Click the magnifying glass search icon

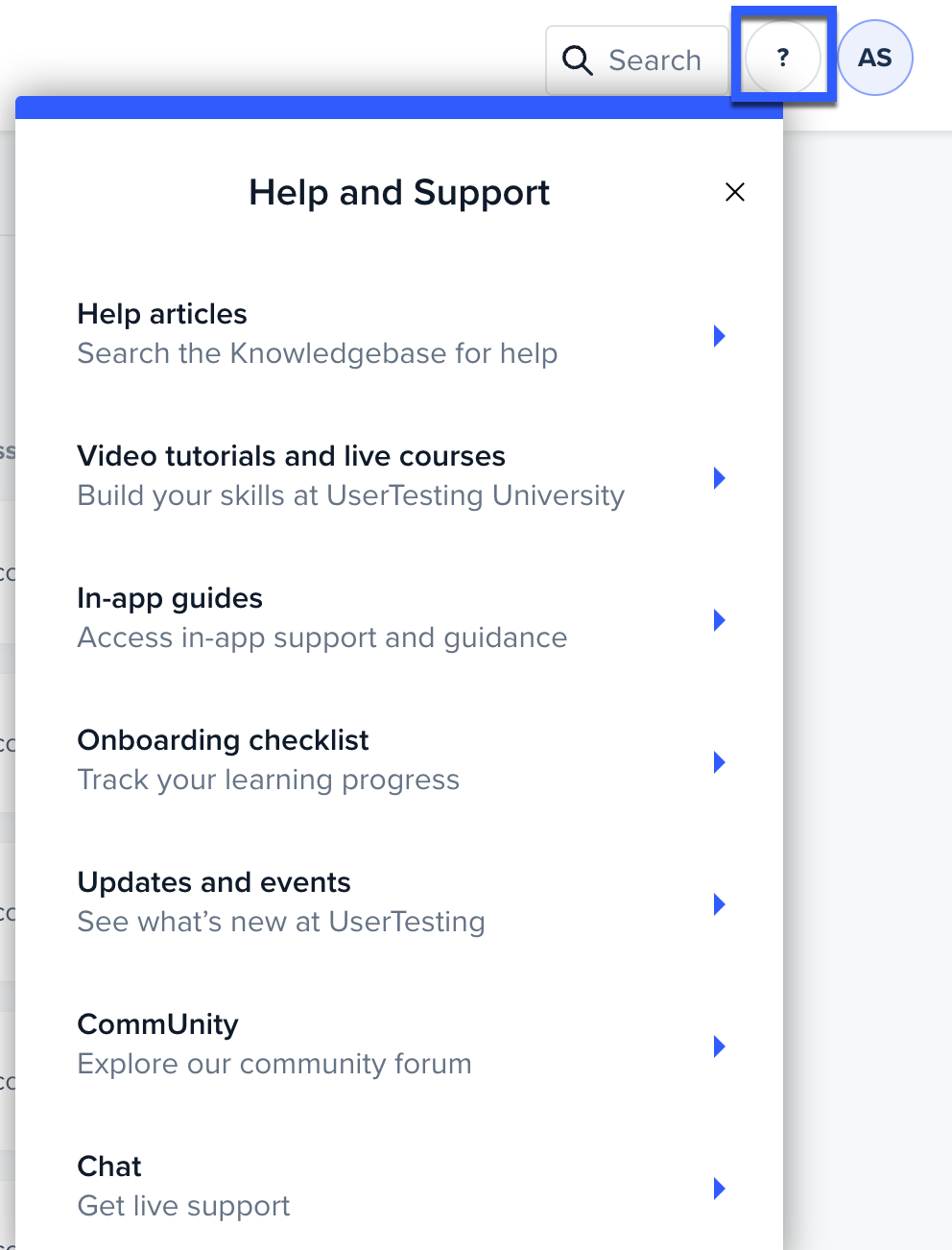[578, 60]
